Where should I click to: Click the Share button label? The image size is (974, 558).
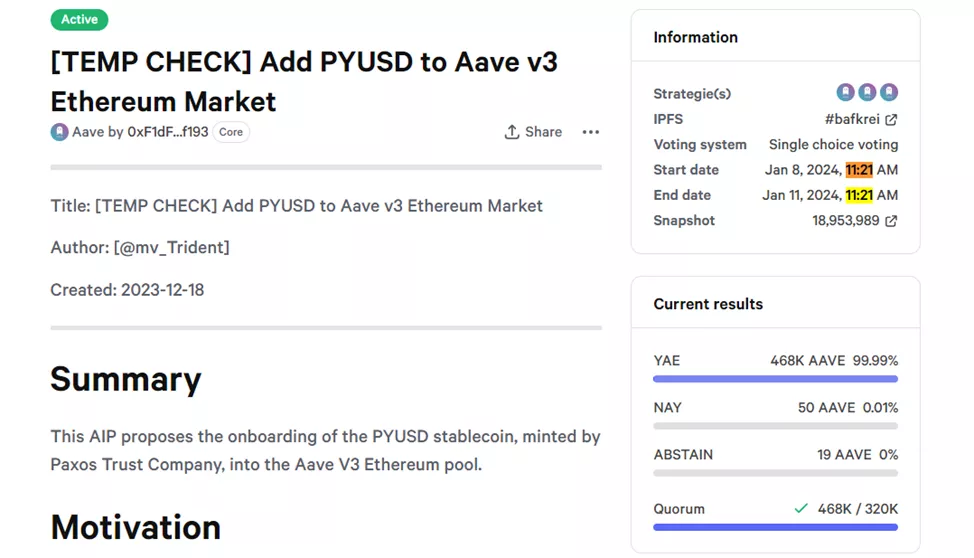(x=543, y=132)
